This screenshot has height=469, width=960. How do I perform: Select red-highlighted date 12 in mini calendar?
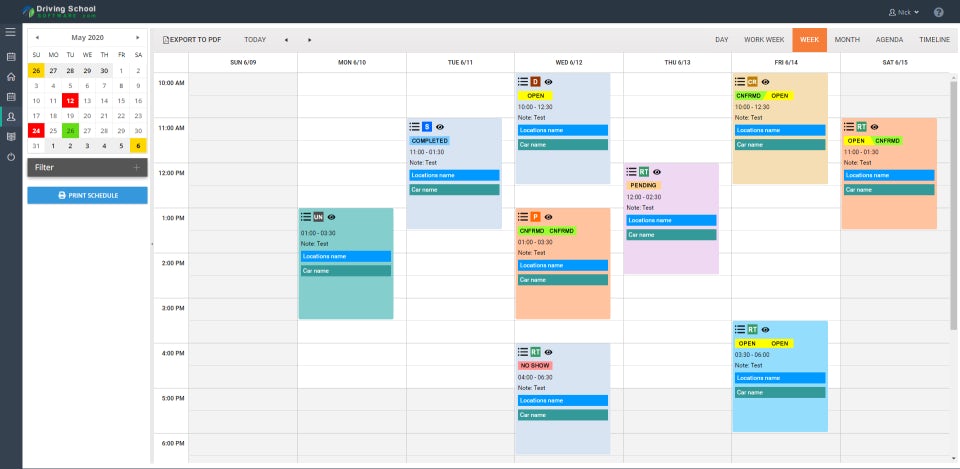(x=70, y=100)
